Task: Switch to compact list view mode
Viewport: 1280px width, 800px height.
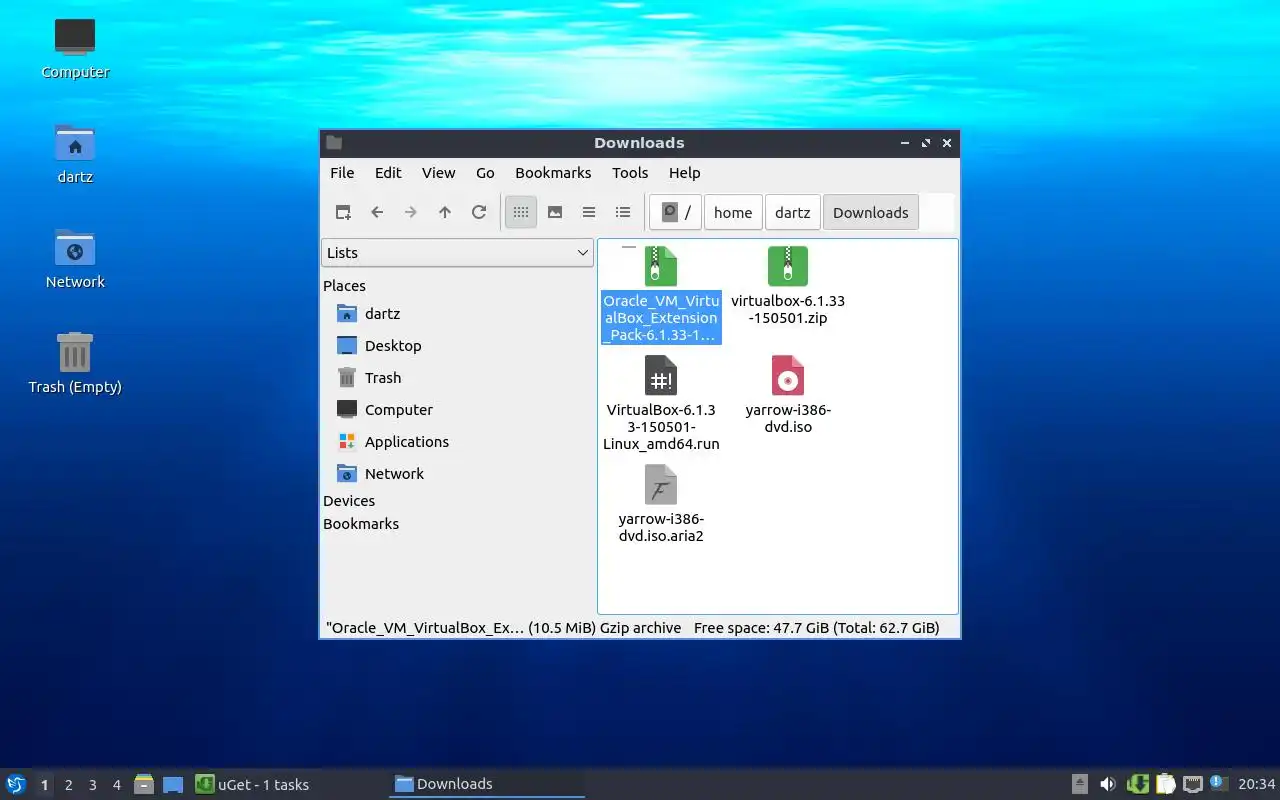Action: tap(589, 212)
